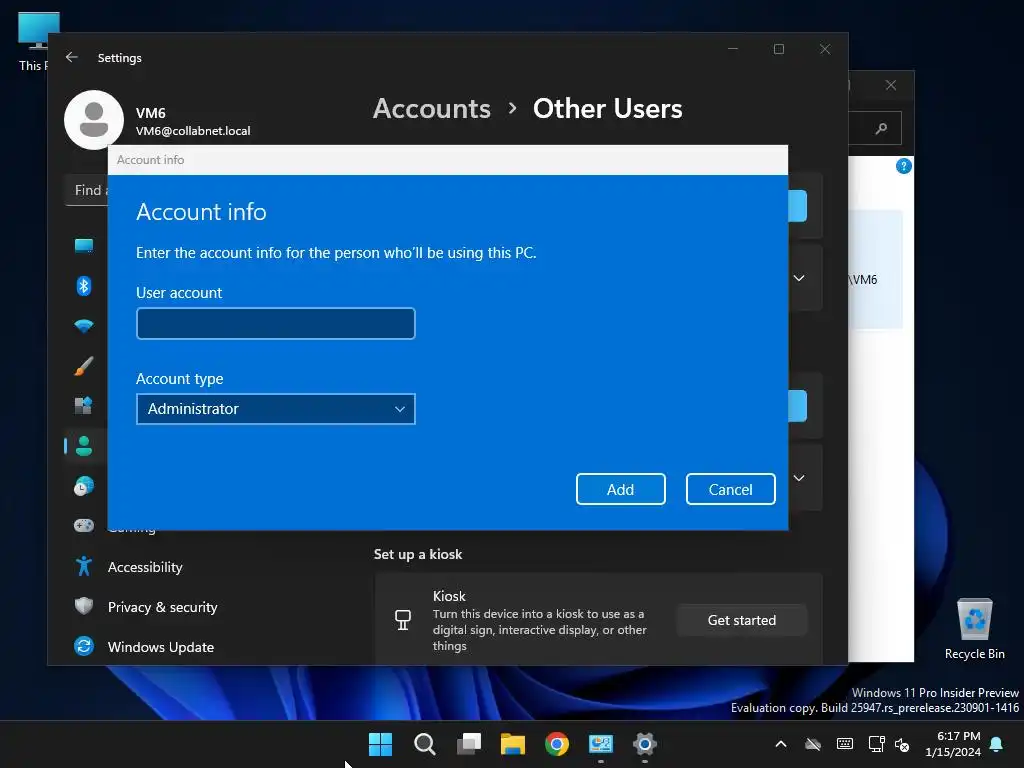Launch File Explorer from taskbar
The width and height of the screenshot is (1024, 768).
pyautogui.click(x=513, y=744)
